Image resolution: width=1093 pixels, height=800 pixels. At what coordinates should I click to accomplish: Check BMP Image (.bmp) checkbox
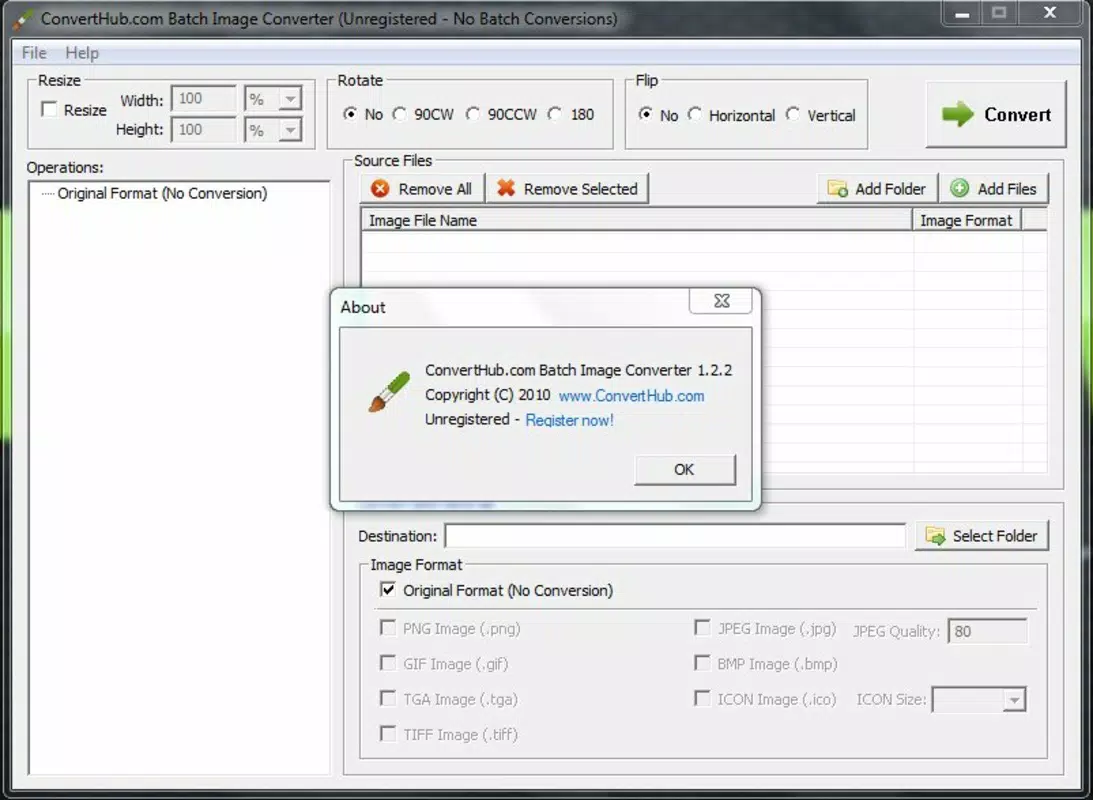[x=703, y=663]
